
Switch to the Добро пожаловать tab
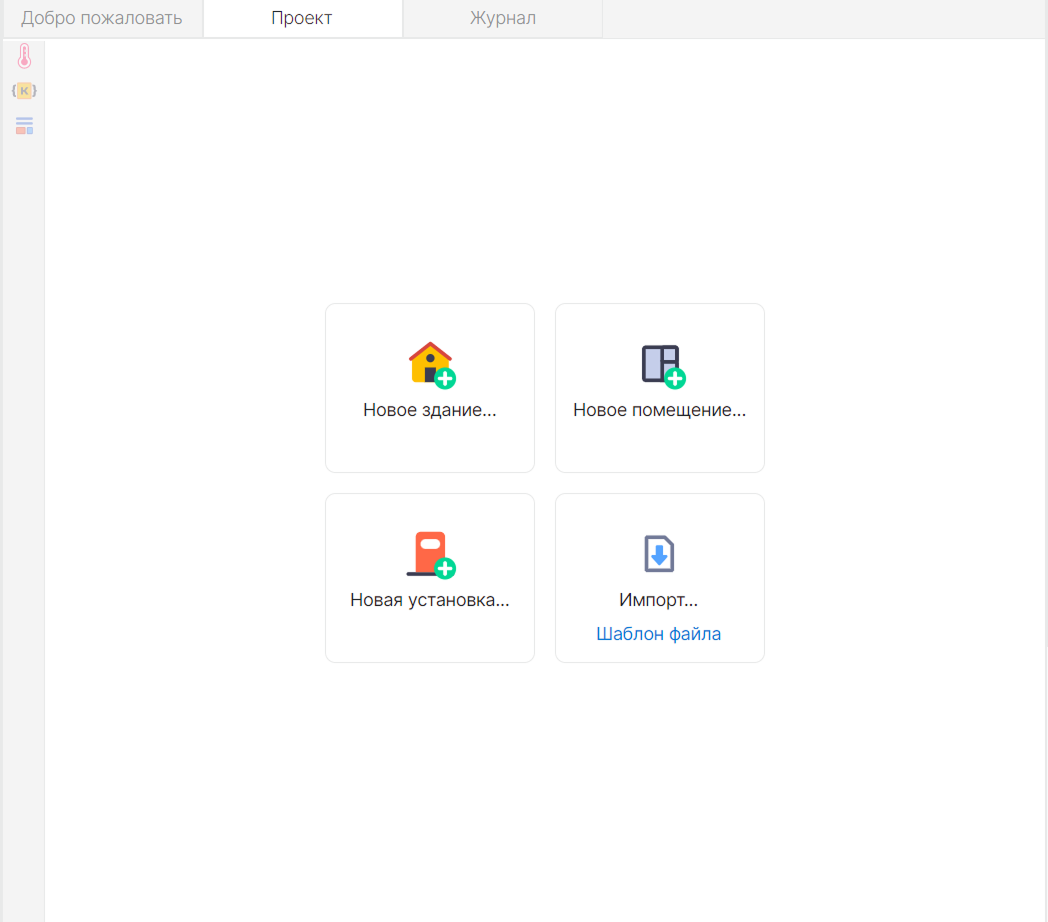click(102, 18)
